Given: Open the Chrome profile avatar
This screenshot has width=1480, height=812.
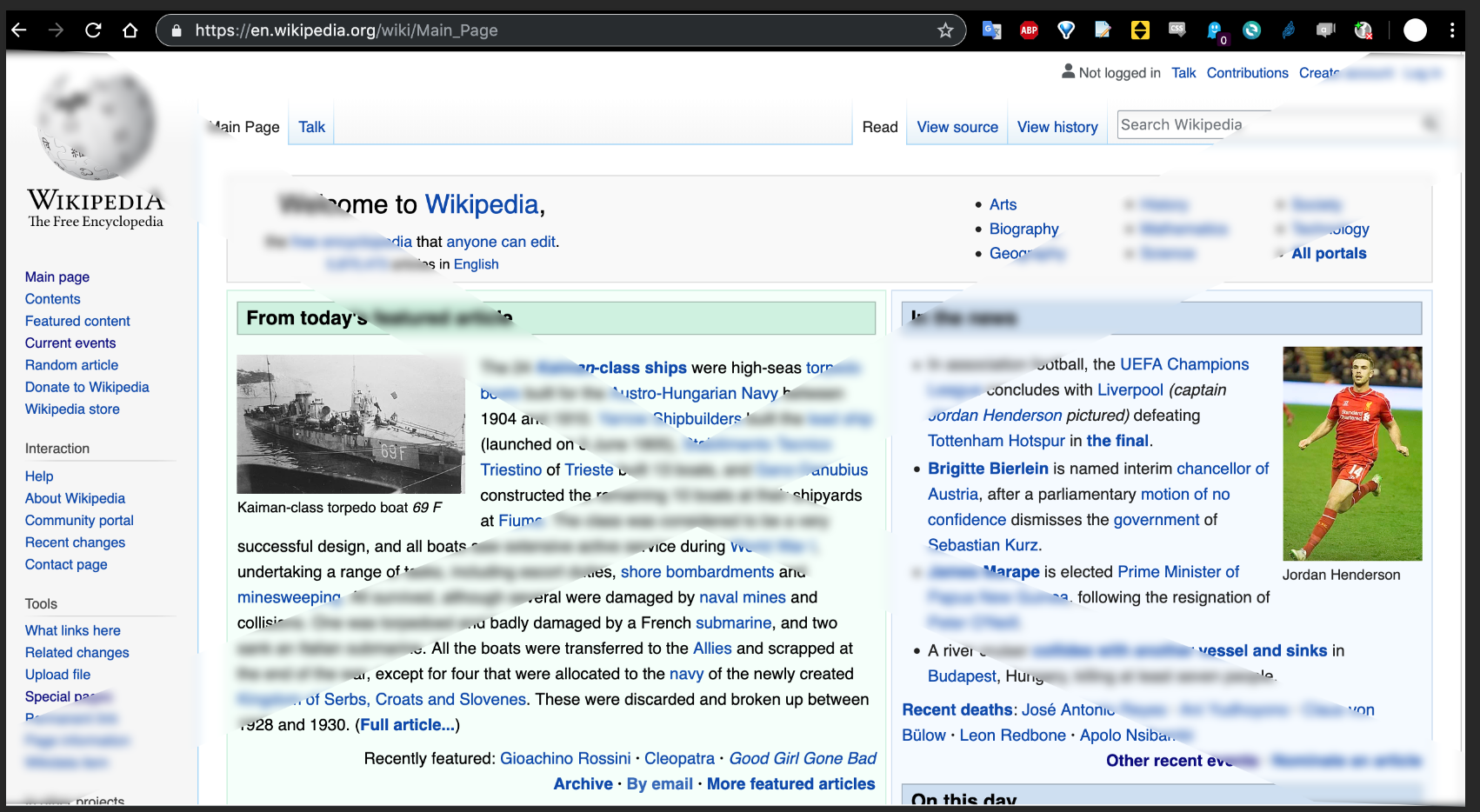Looking at the screenshot, I should click(x=1416, y=30).
